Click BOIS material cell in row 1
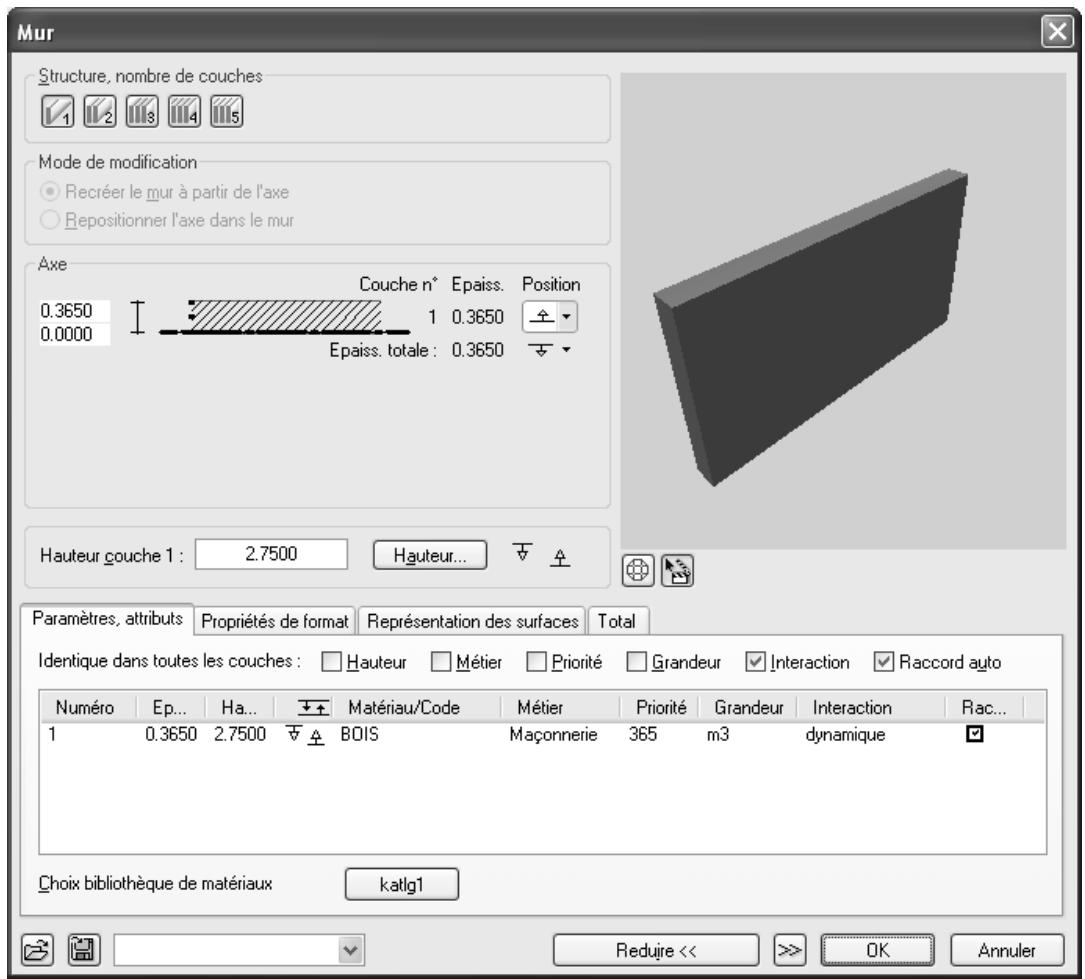1085x979 pixels. tap(360, 734)
